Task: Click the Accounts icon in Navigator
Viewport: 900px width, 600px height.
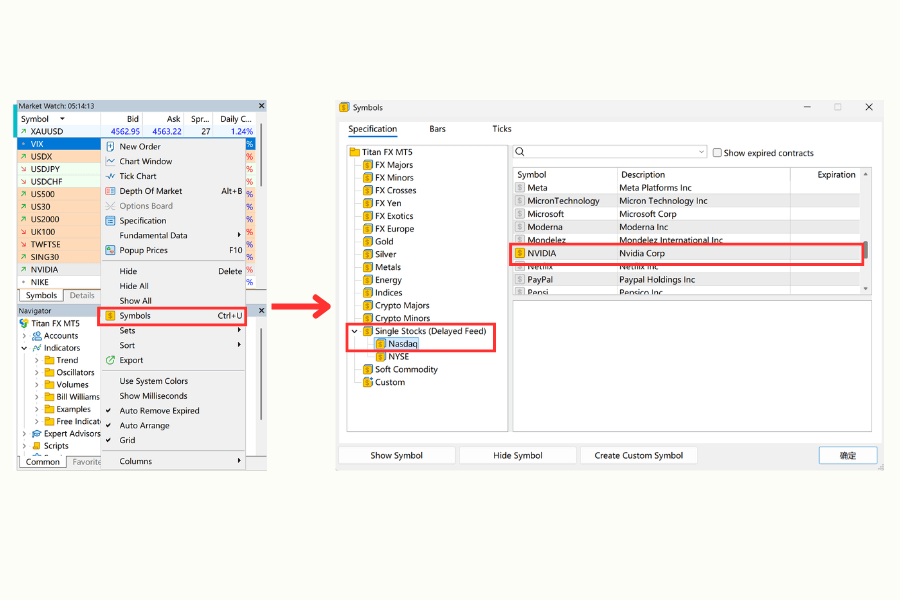Action: point(37,336)
